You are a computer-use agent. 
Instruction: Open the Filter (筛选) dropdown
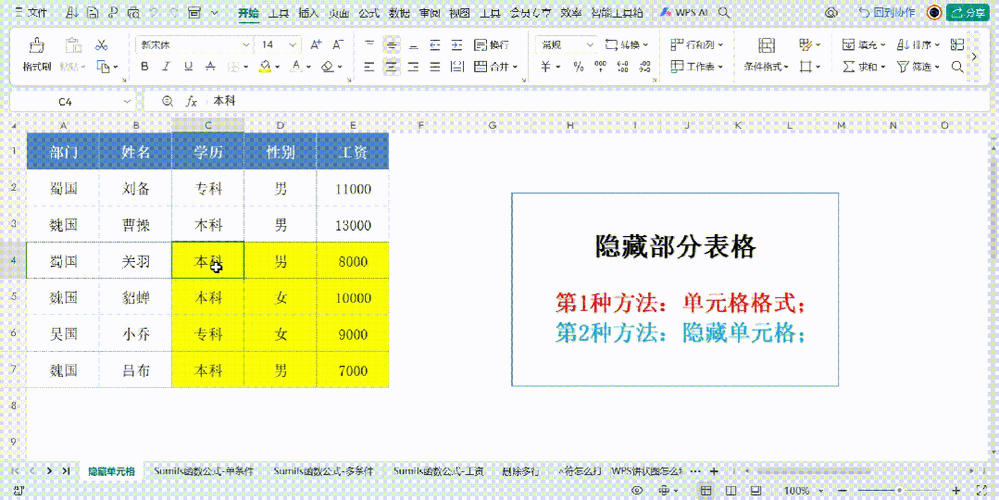point(918,66)
